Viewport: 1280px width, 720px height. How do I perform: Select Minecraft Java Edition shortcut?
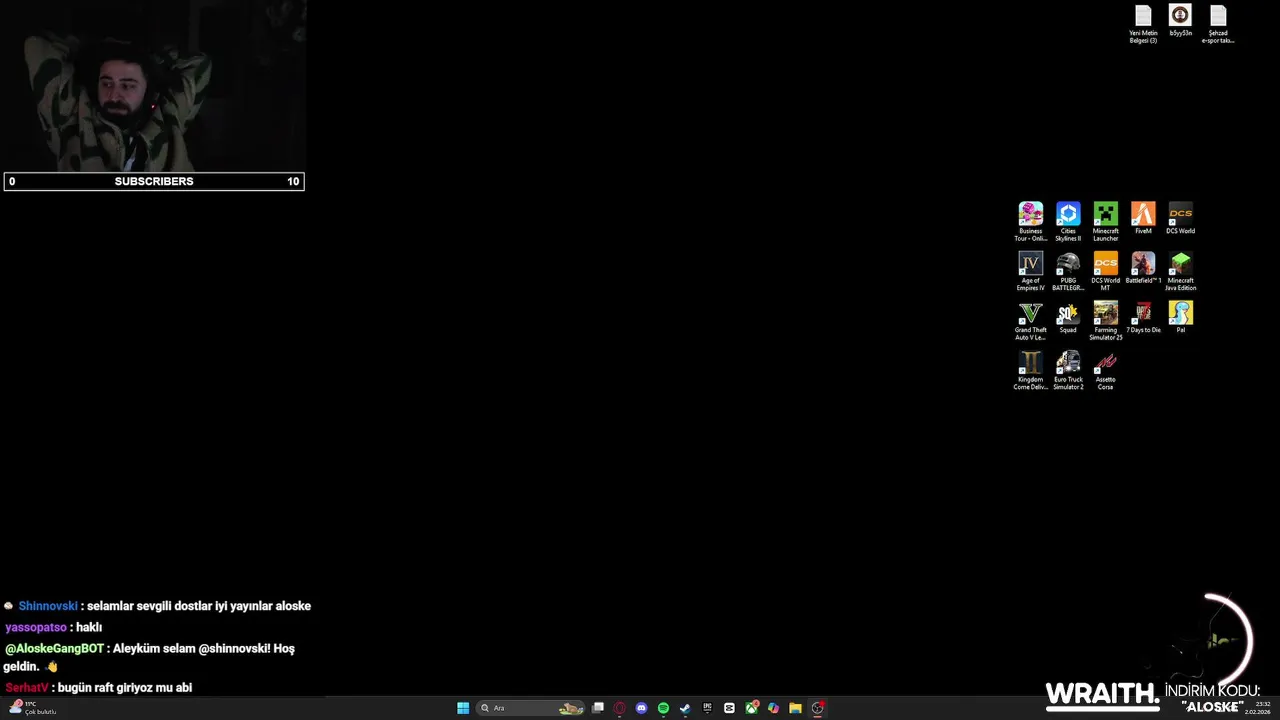(1180, 271)
